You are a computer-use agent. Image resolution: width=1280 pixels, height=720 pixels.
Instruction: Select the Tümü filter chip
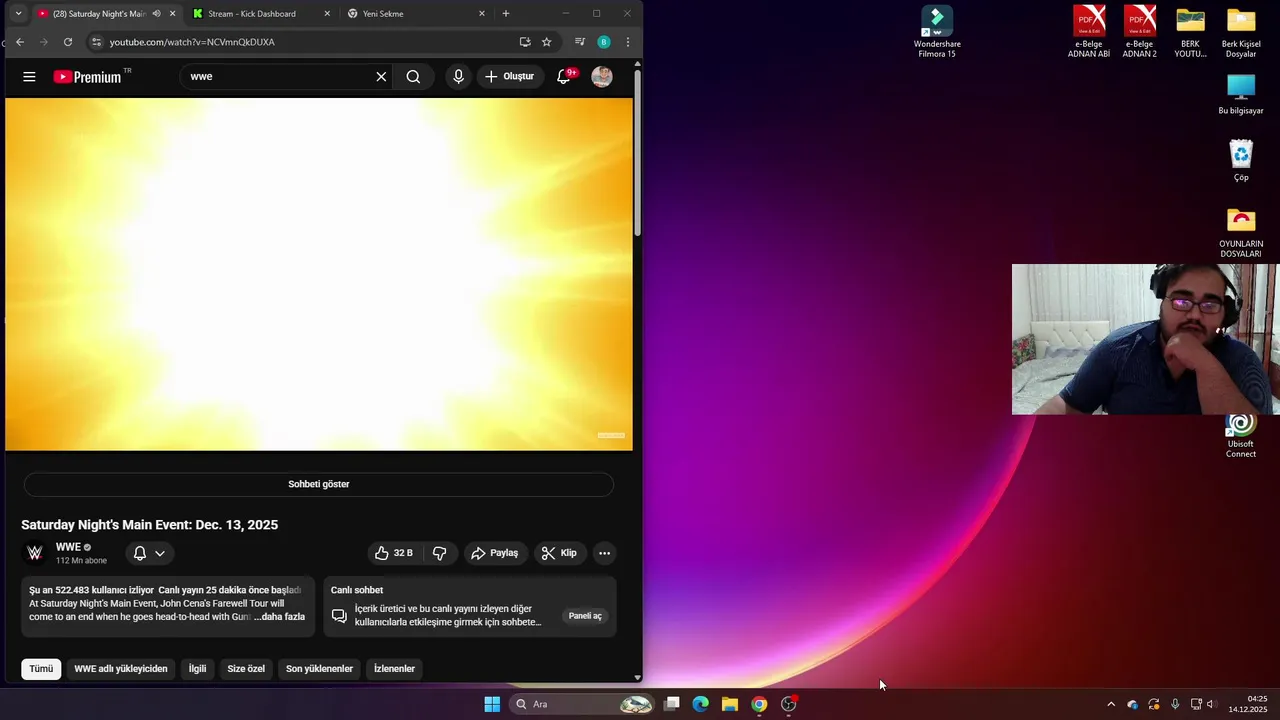point(41,669)
